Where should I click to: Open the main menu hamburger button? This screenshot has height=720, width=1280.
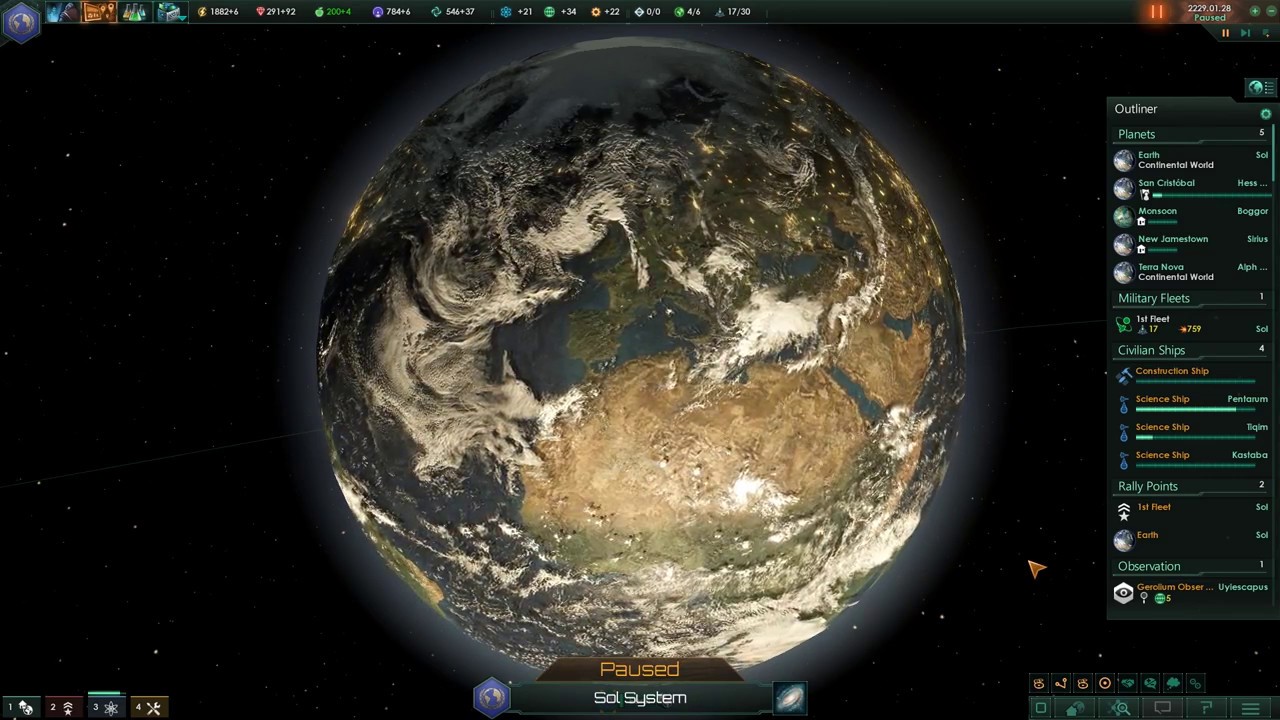click(1250, 708)
